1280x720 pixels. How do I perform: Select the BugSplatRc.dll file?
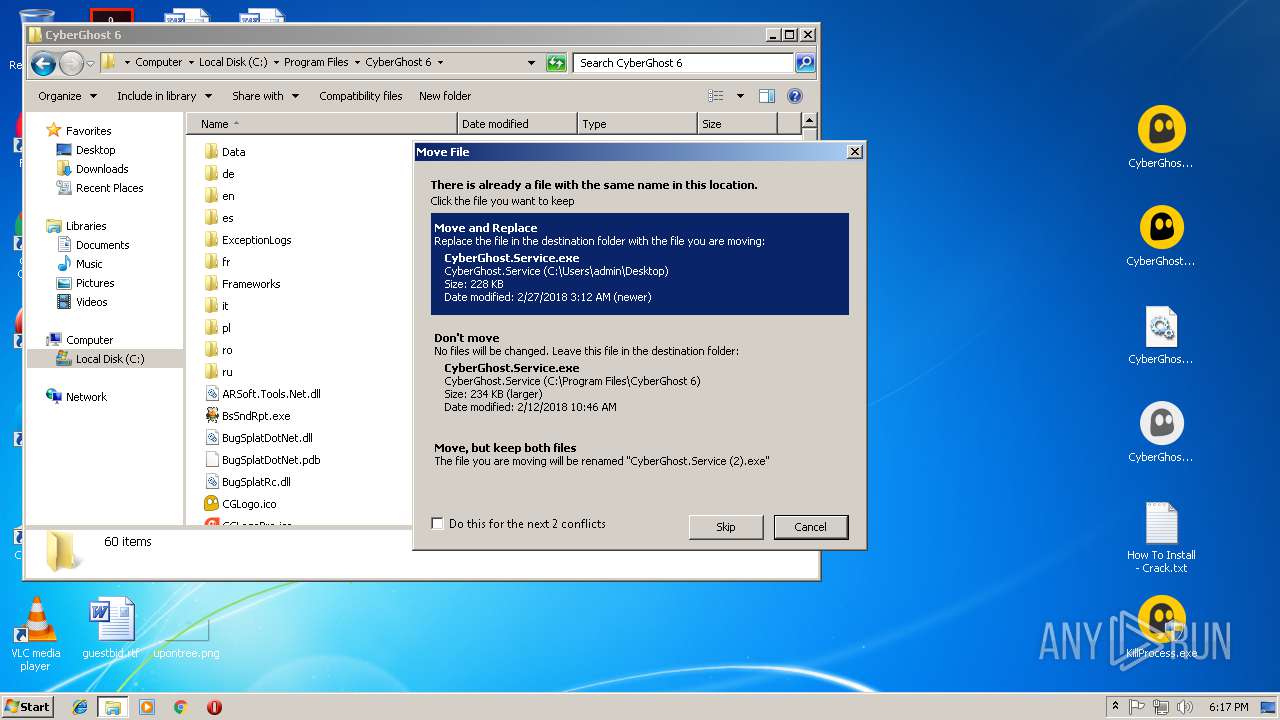(x=247, y=482)
